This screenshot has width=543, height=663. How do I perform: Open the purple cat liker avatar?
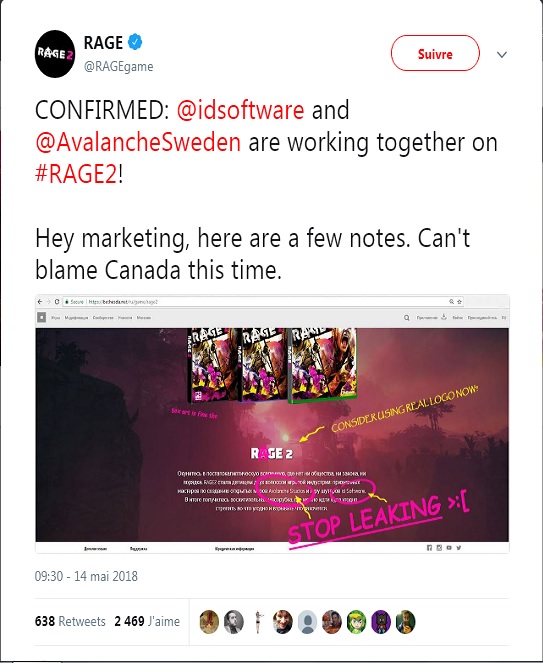(x=381, y=622)
